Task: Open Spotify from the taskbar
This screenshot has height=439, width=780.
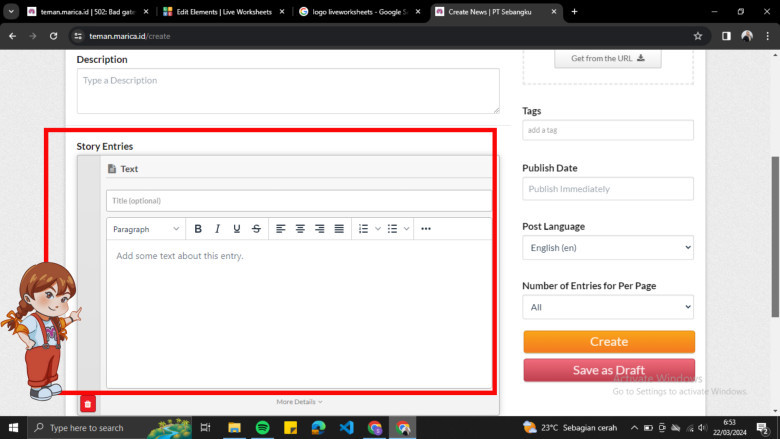Action: tap(262, 427)
